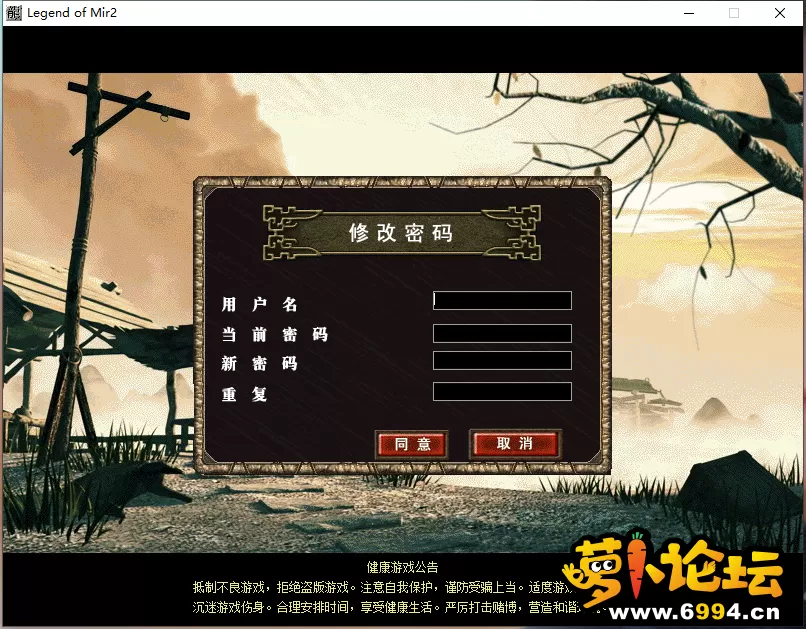The width and height of the screenshot is (806, 629).
Task: Cancel with the 取消 button
Action: 515,443
